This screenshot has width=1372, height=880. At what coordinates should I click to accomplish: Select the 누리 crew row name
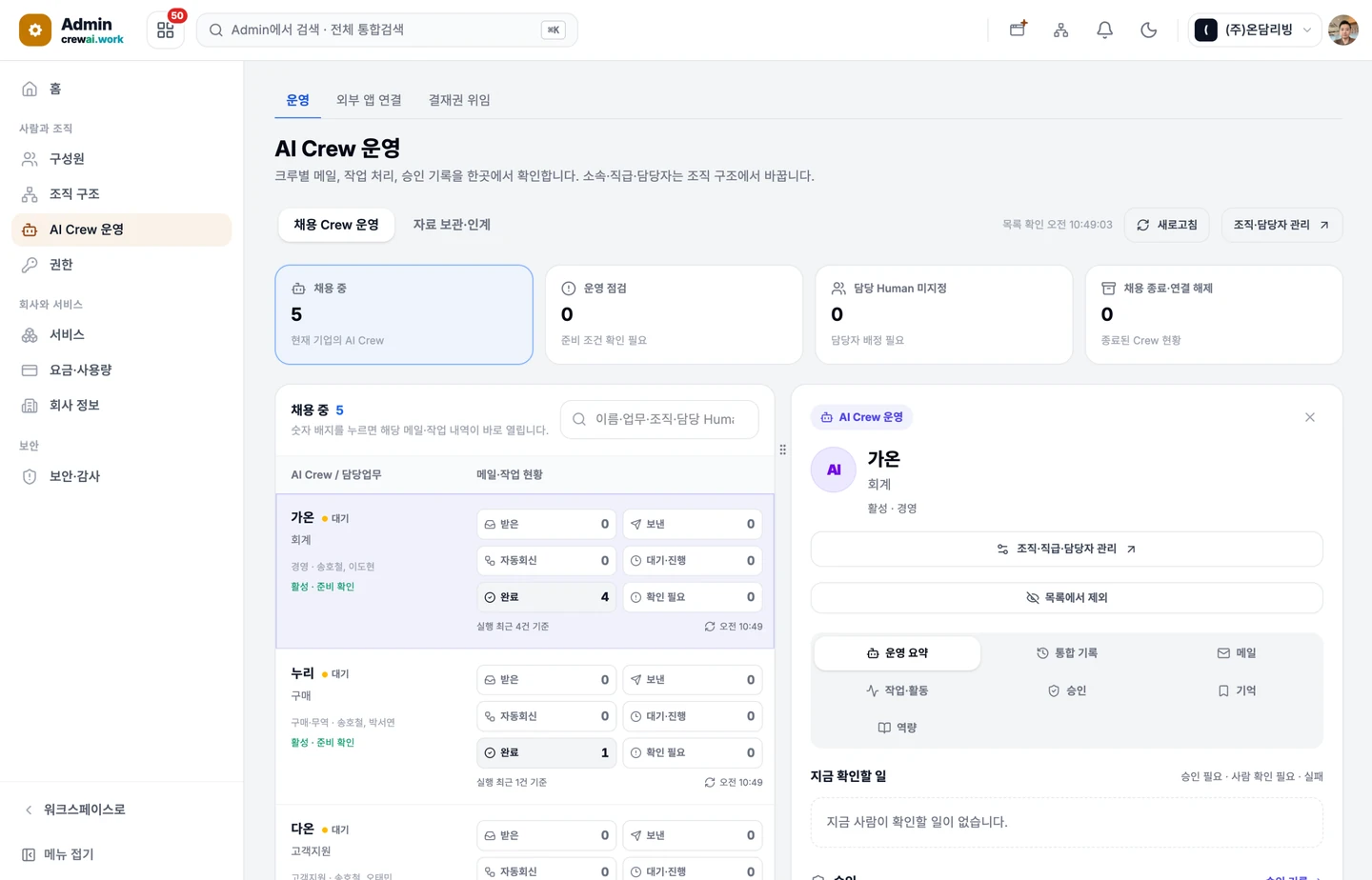(302, 673)
